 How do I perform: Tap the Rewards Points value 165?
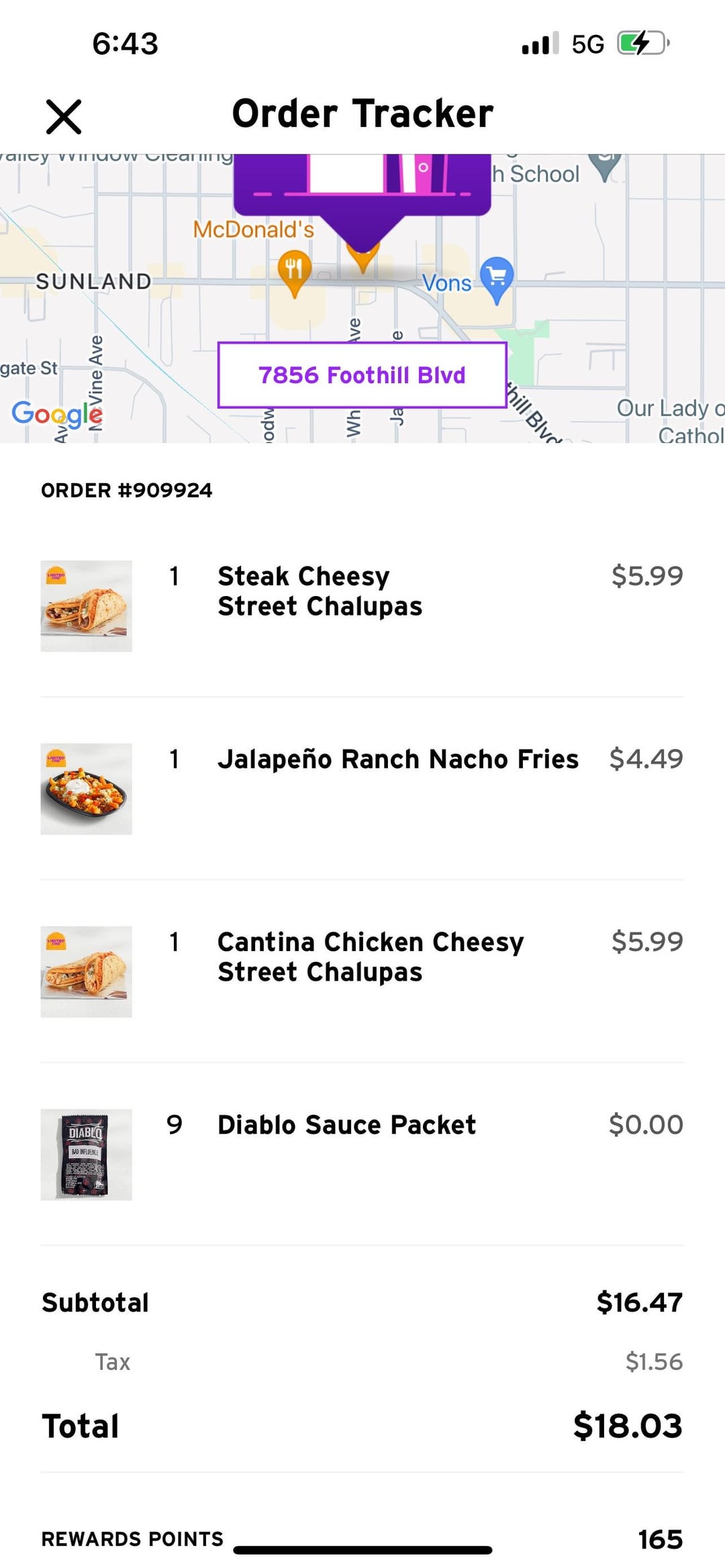[x=660, y=1539]
